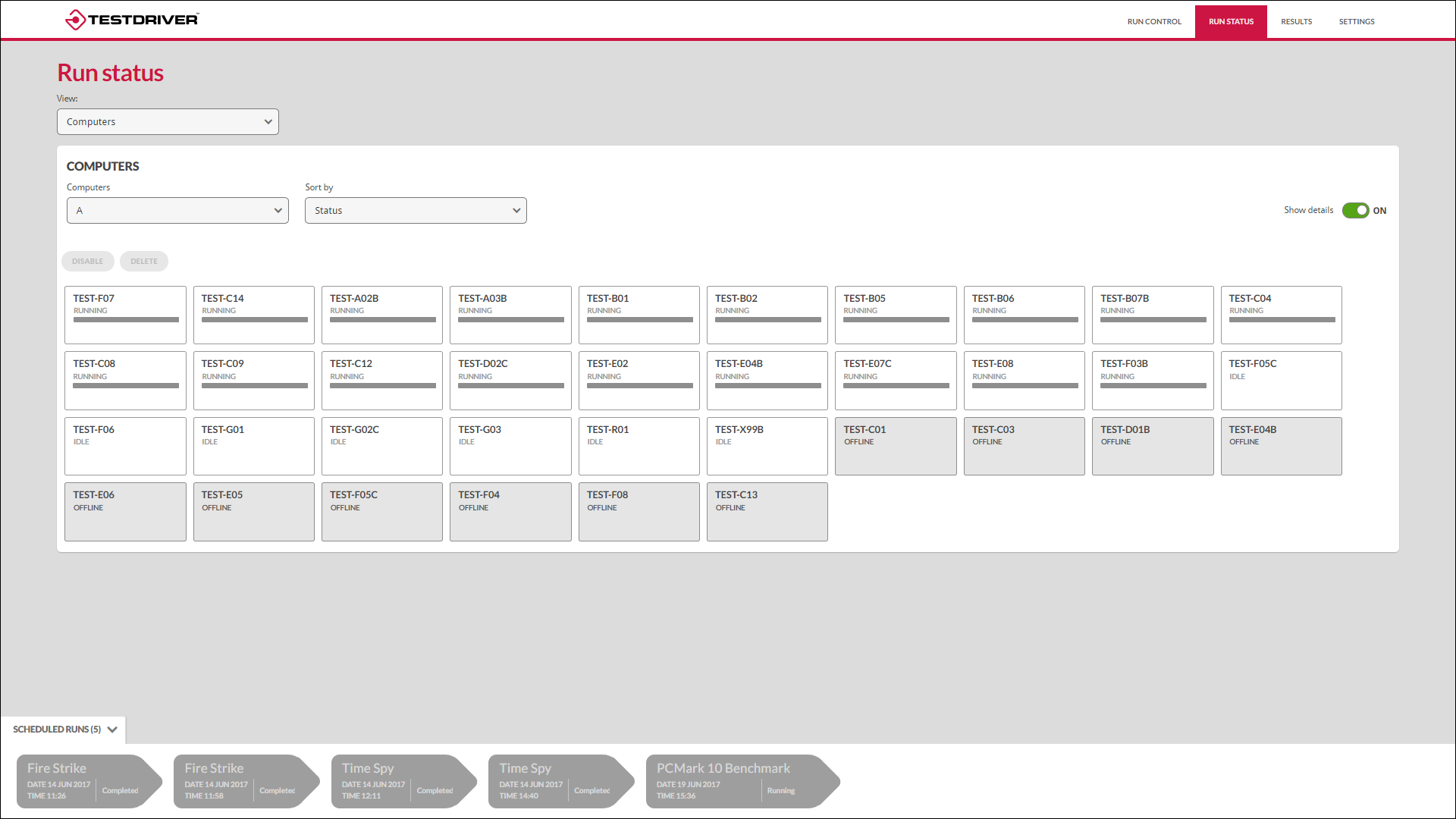Collapse the Scheduled Runs chevron
Image resolution: width=1456 pixels, height=819 pixels.
coord(112,730)
